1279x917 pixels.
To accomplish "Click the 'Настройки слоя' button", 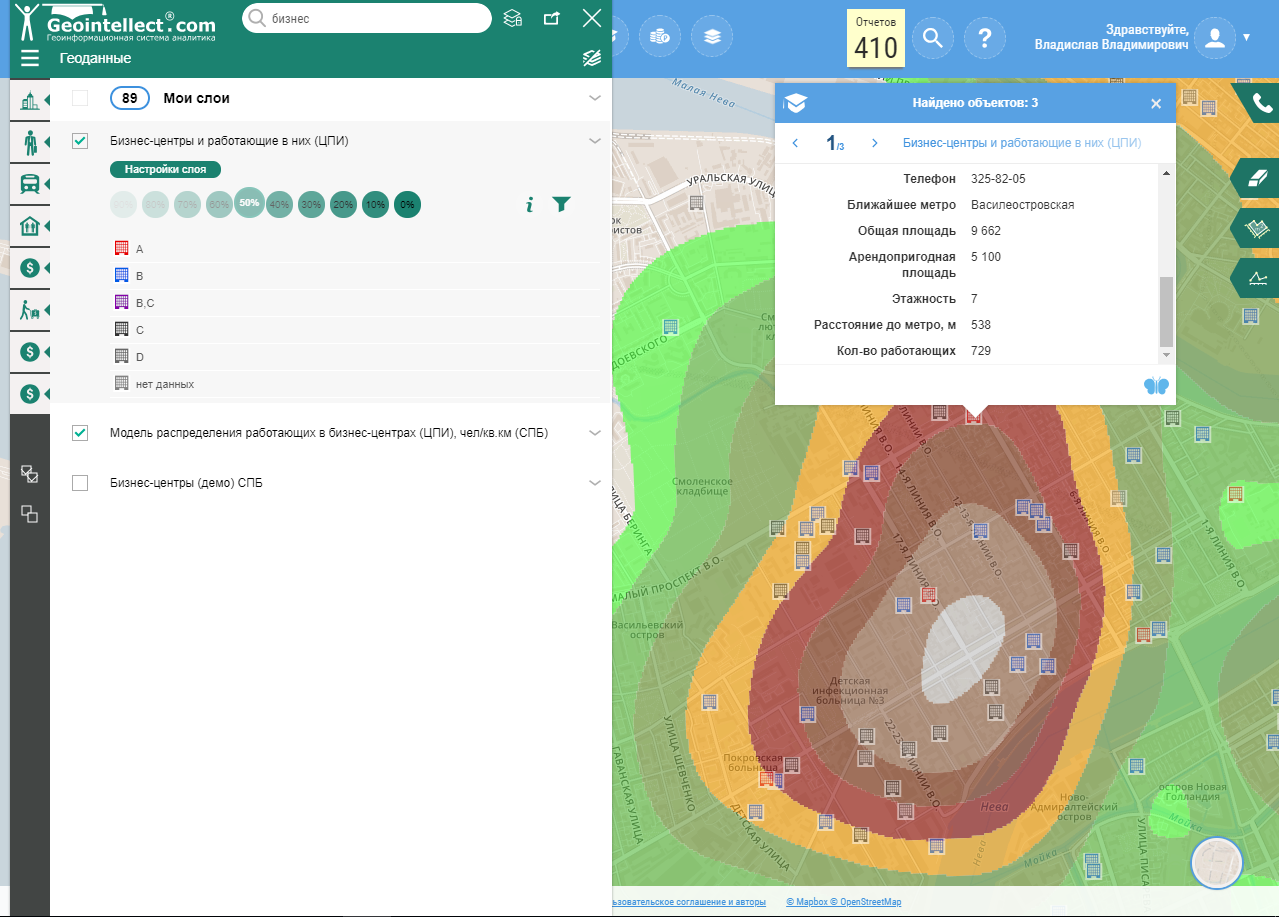I will (165, 170).
